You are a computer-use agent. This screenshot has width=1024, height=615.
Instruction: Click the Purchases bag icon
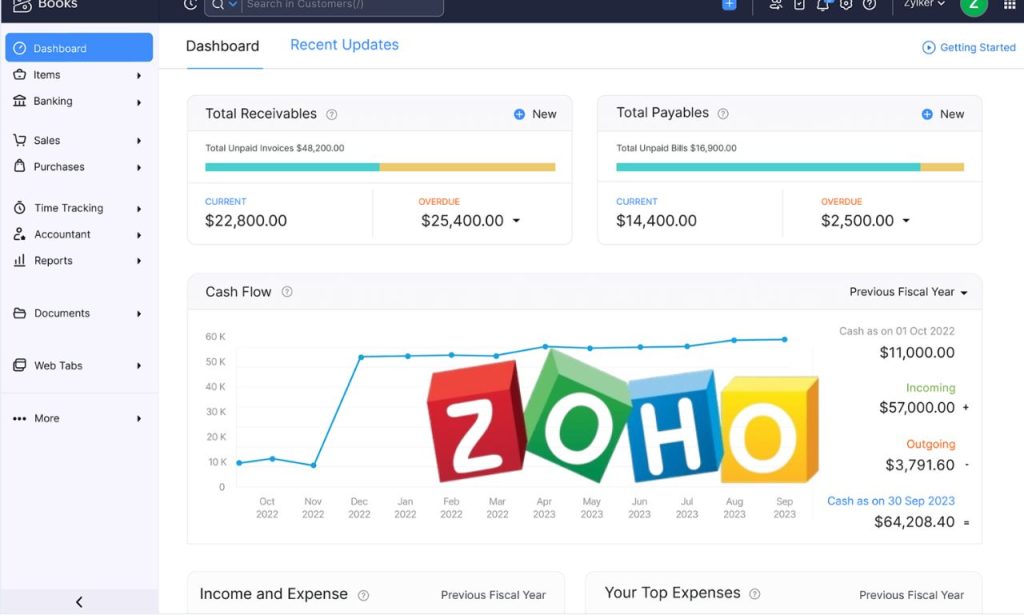(x=20, y=166)
